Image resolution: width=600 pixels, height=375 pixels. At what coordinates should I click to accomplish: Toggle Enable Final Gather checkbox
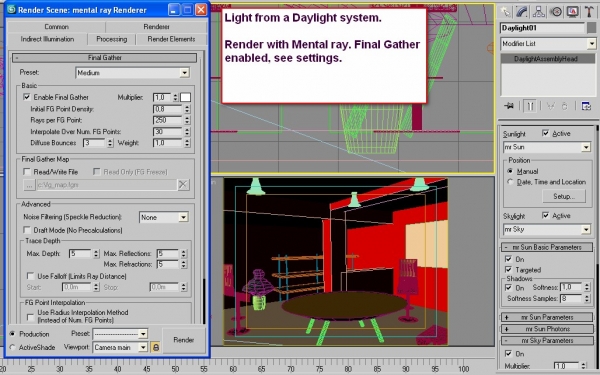(x=26, y=97)
